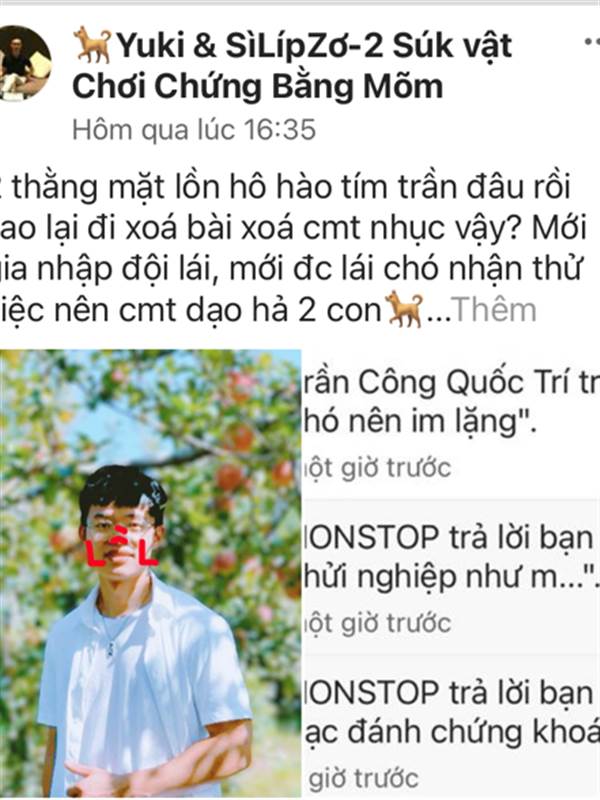Screen dimensions: 600x800
Task: Click the dog emoji before Yuki
Action: pyautogui.click(x=92, y=45)
